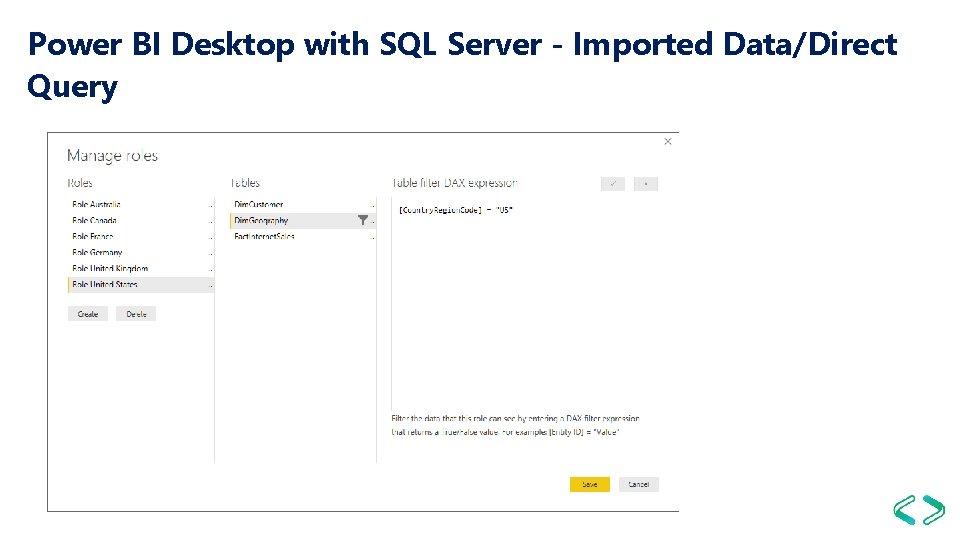The width and height of the screenshot is (960, 540).
Task: Click the filter funnel icon on DimGeography
Action: click(362, 220)
